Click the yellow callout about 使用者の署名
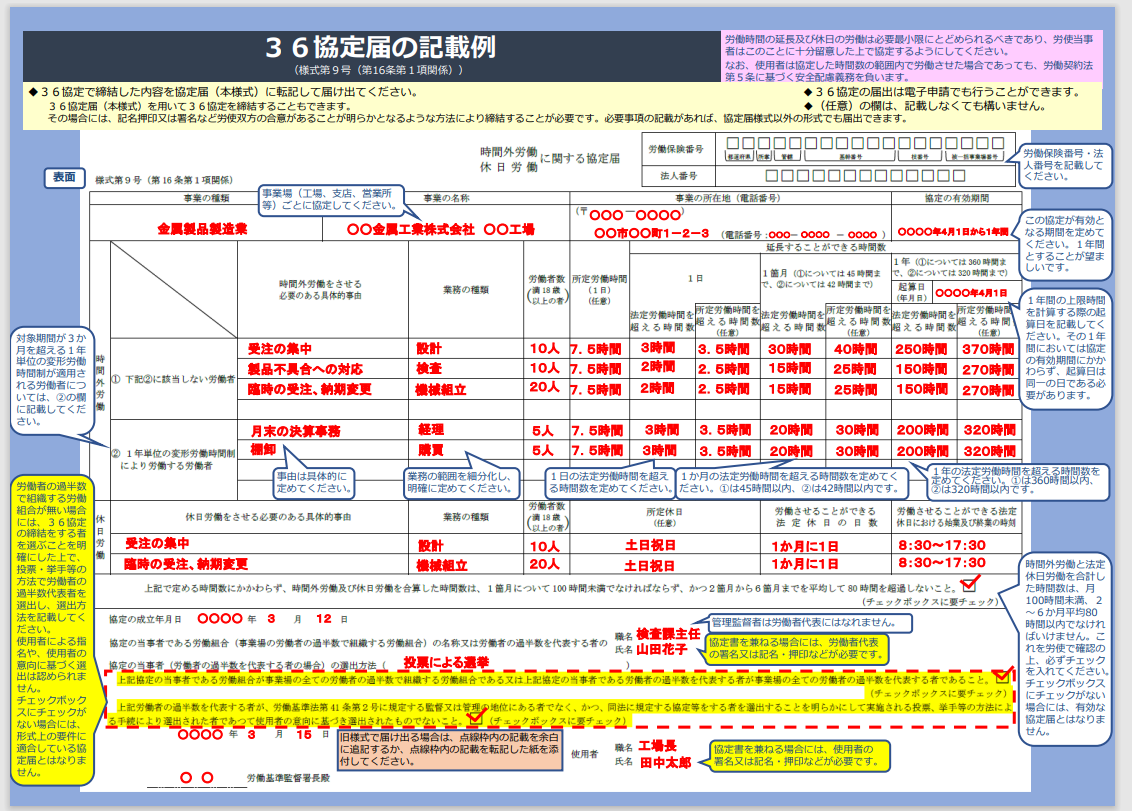1132x811 pixels. tap(799, 755)
